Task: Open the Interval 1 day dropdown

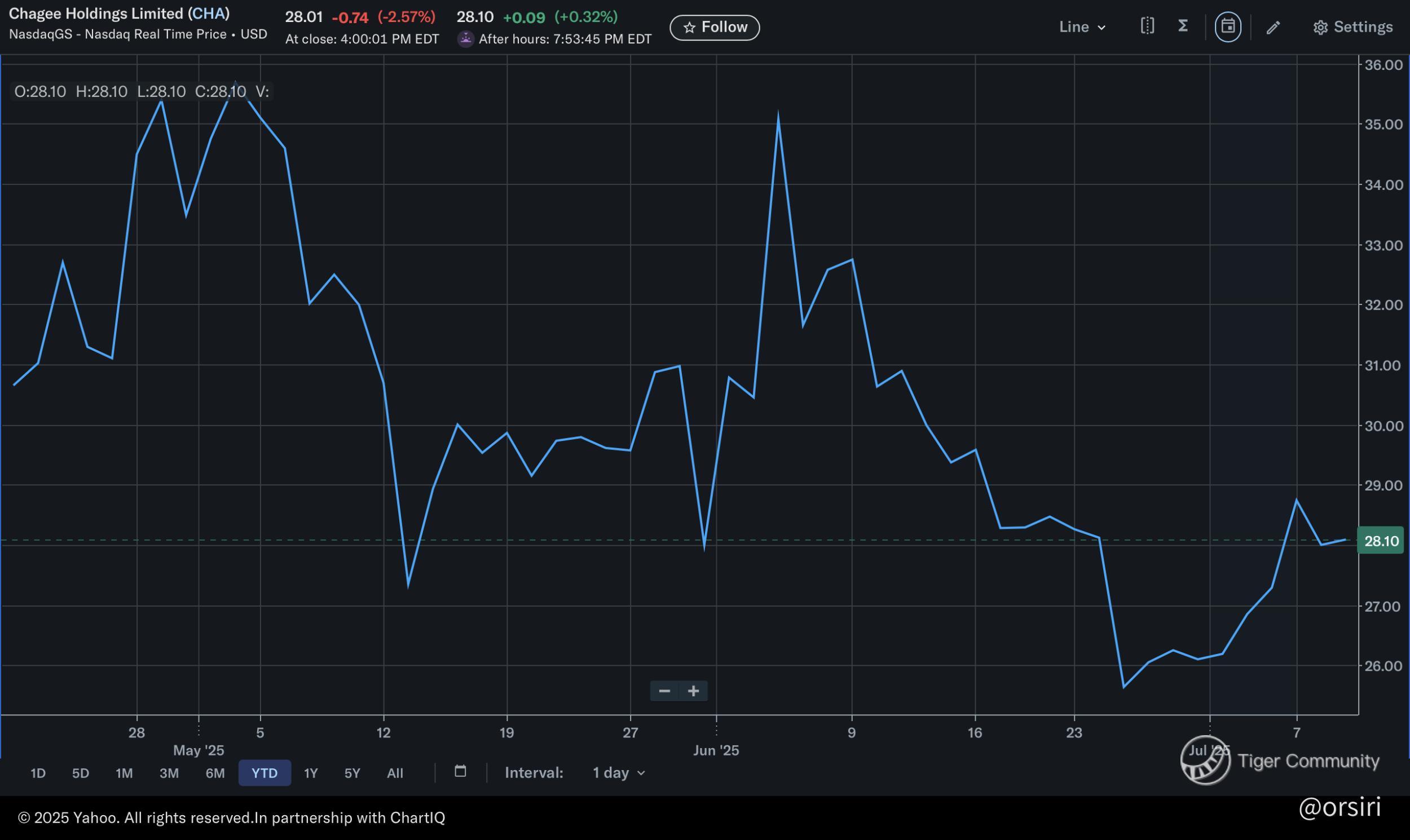Action: [x=618, y=773]
